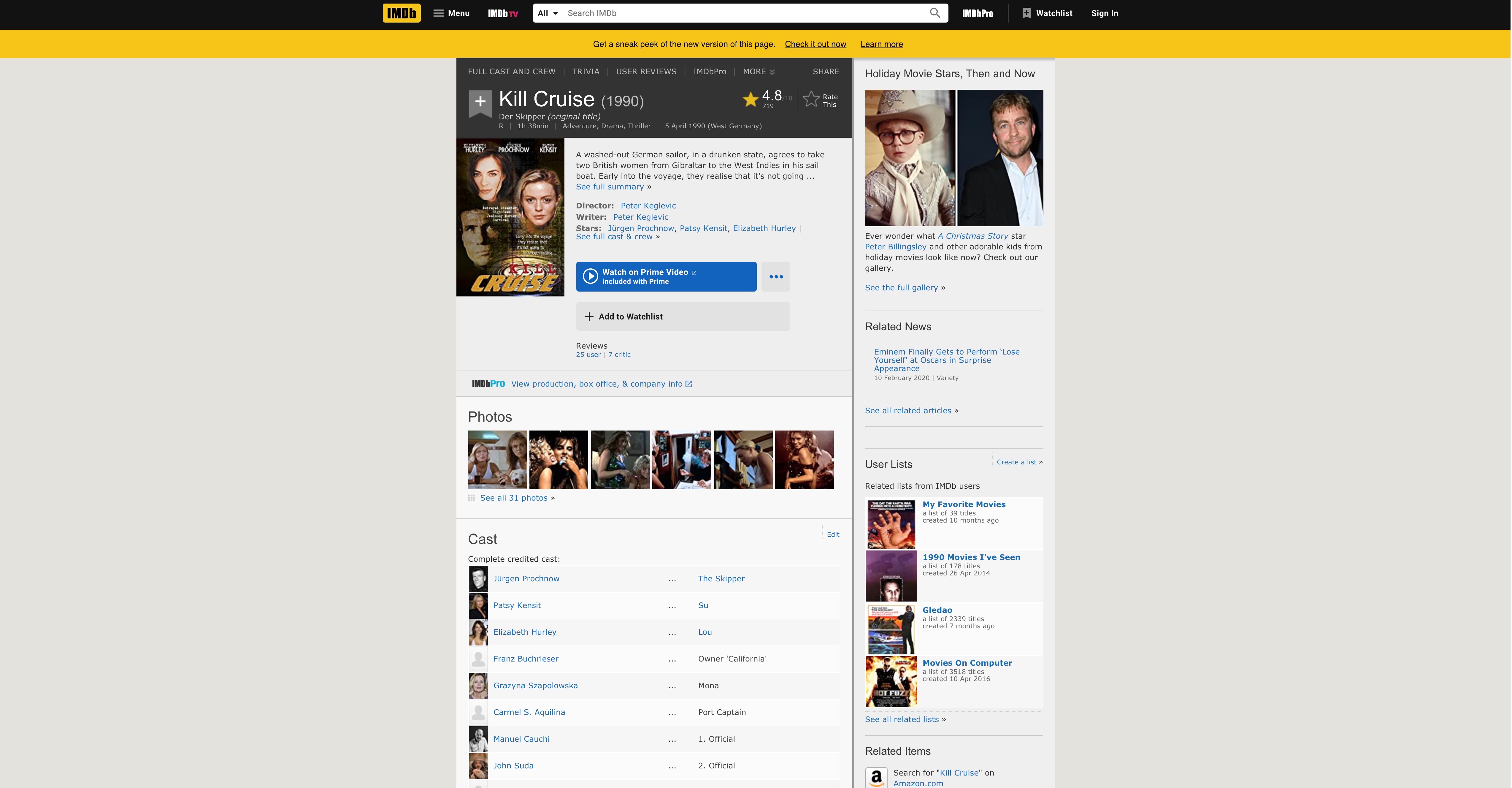This screenshot has width=1512, height=788.
Task: Click the IMDb TV logo
Action: pyautogui.click(x=502, y=13)
